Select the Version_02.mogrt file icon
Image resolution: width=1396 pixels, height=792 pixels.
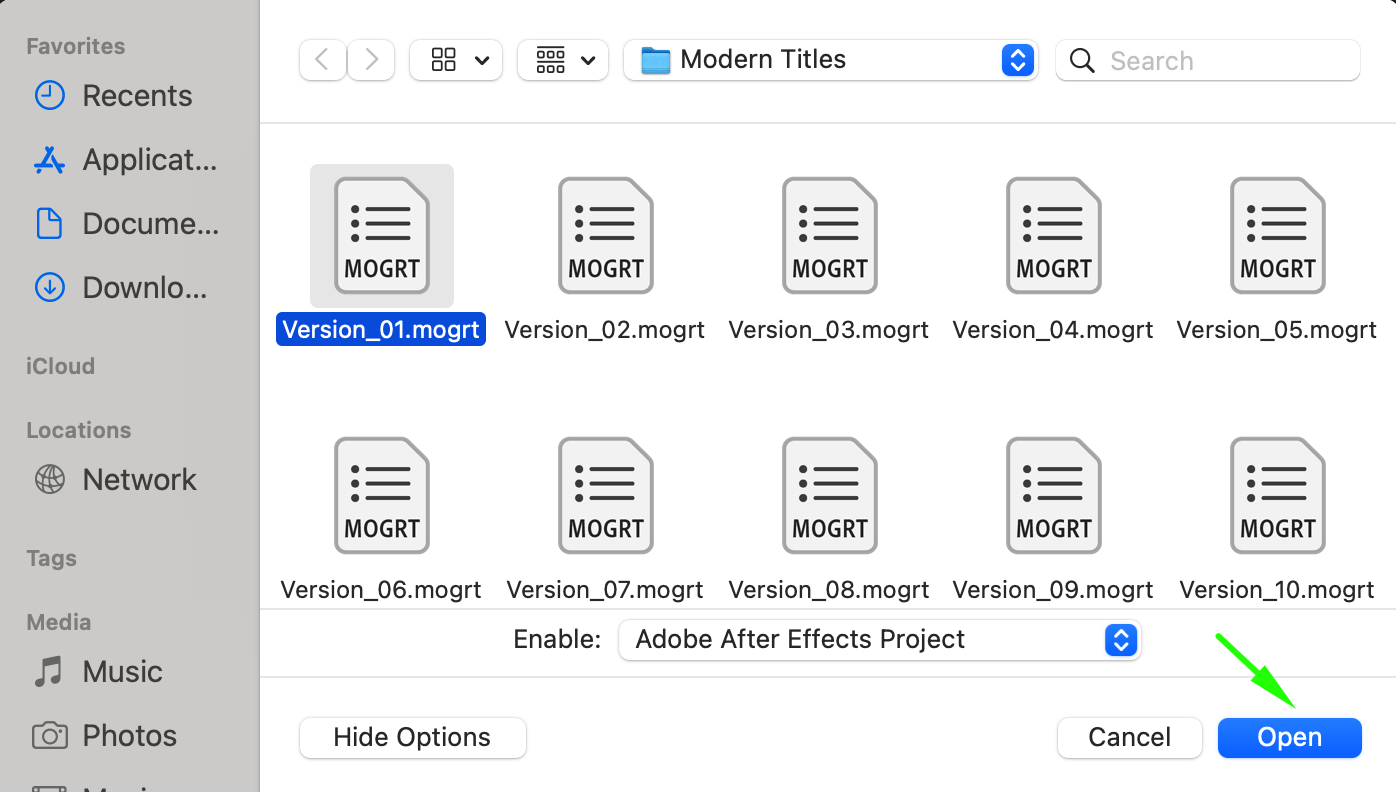[x=605, y=236]
